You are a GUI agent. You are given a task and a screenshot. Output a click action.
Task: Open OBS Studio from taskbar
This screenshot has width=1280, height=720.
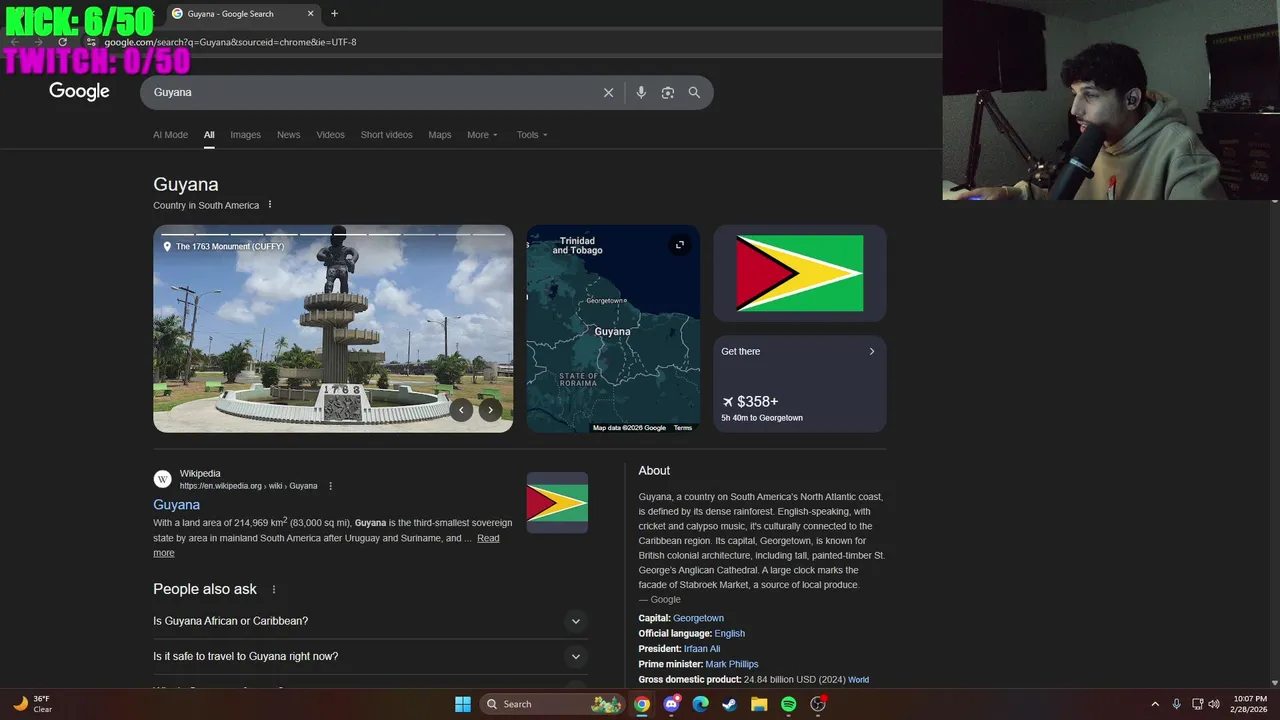click(818, 704)
